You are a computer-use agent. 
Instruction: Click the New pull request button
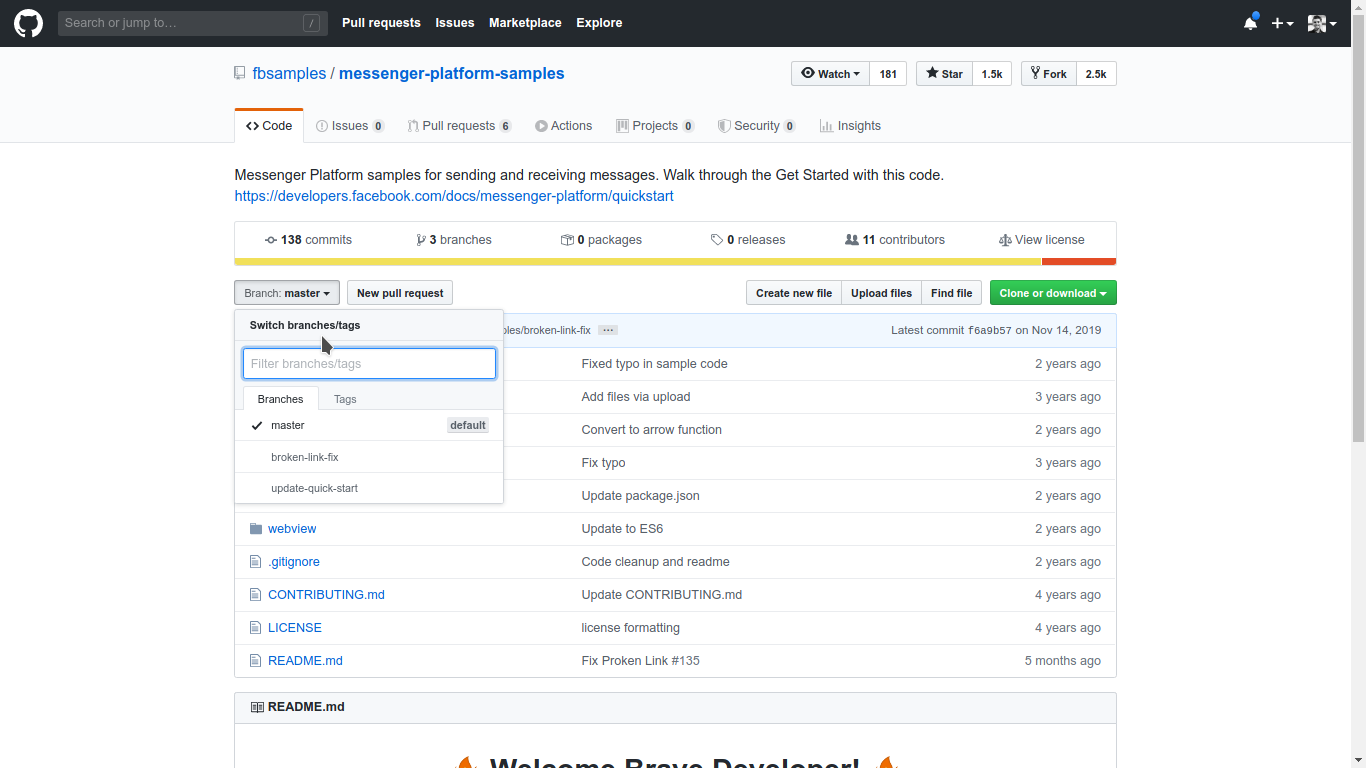(399, 292)
